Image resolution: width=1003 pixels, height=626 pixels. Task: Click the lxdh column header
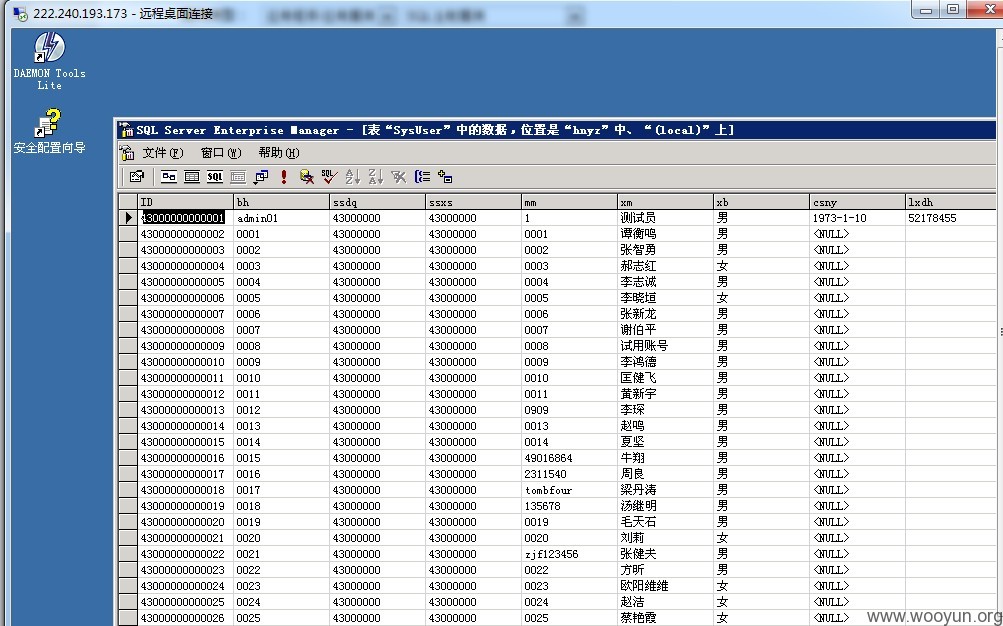(x=951, y=202)
